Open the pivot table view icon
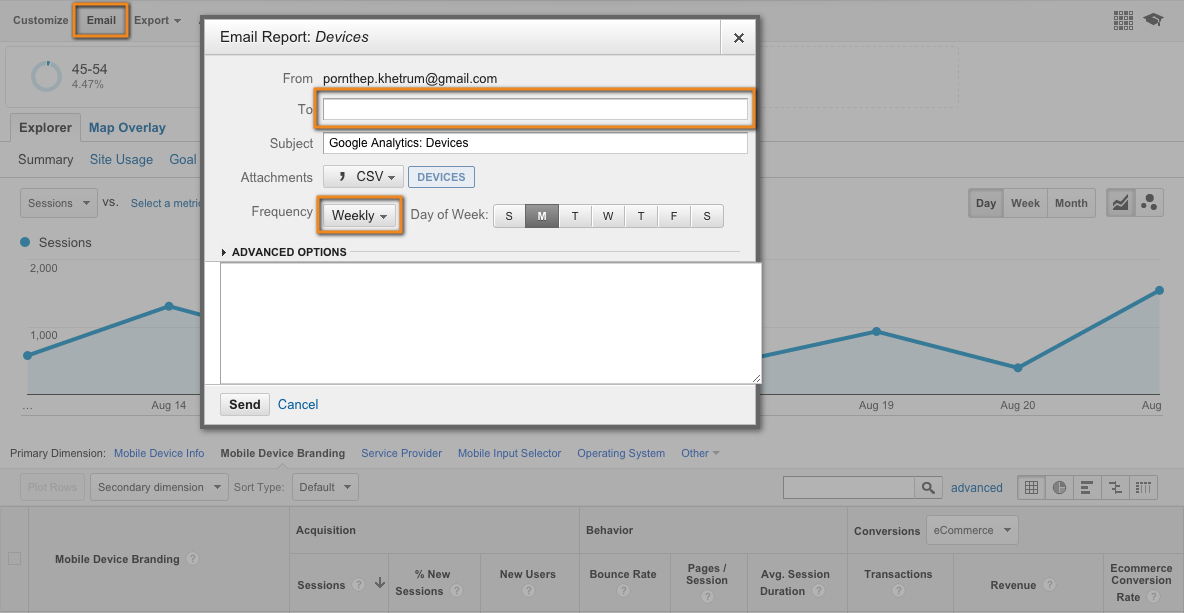 tap(1143, 488)
